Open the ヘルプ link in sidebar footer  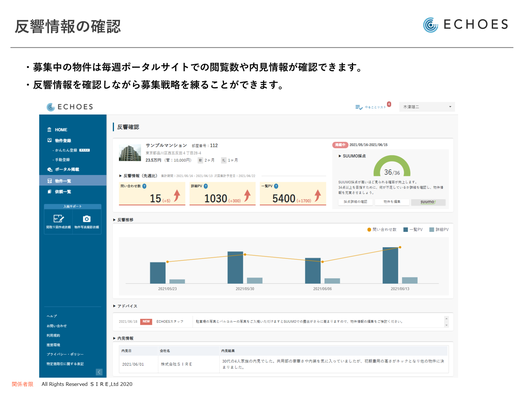(x=52, y=316)
